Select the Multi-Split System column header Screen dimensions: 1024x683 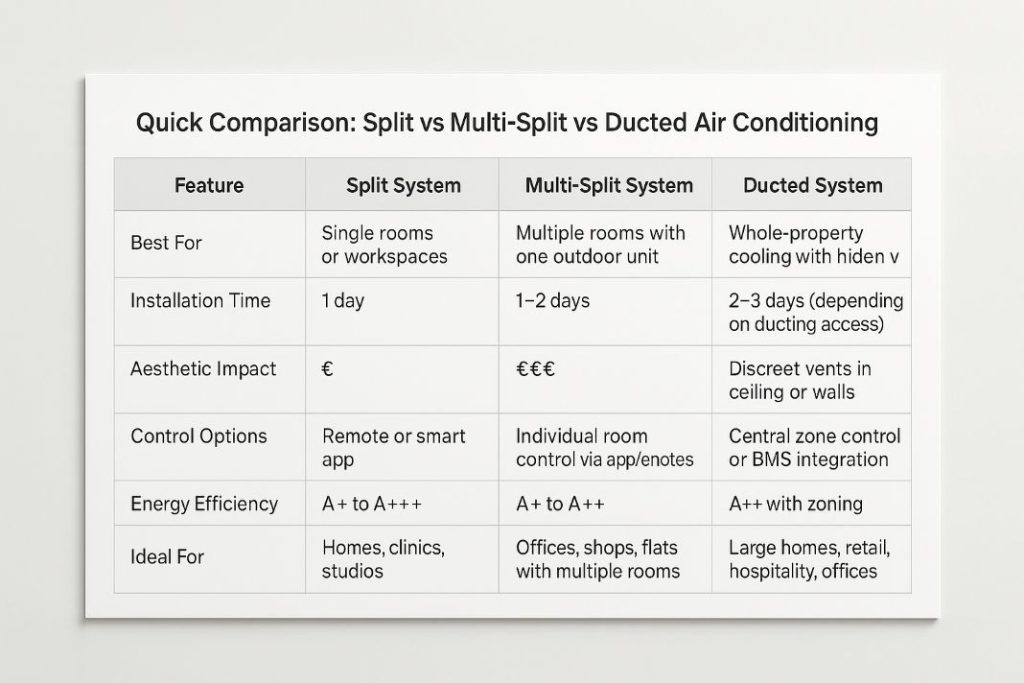pos(609,185)
